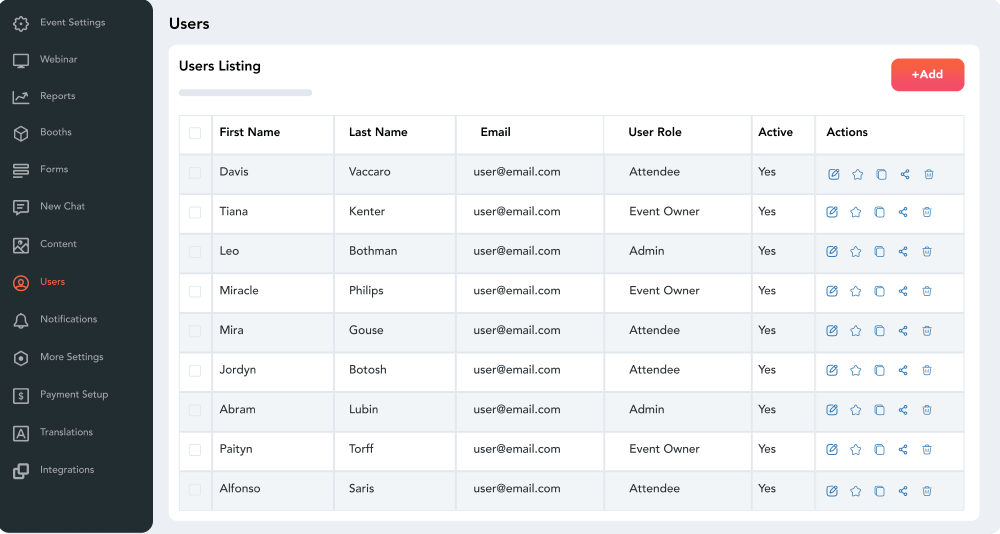The width and height of the screenshot is (1000, 534).
Task: Click trash icon in Alfonso Saris row
Action: 927,491
